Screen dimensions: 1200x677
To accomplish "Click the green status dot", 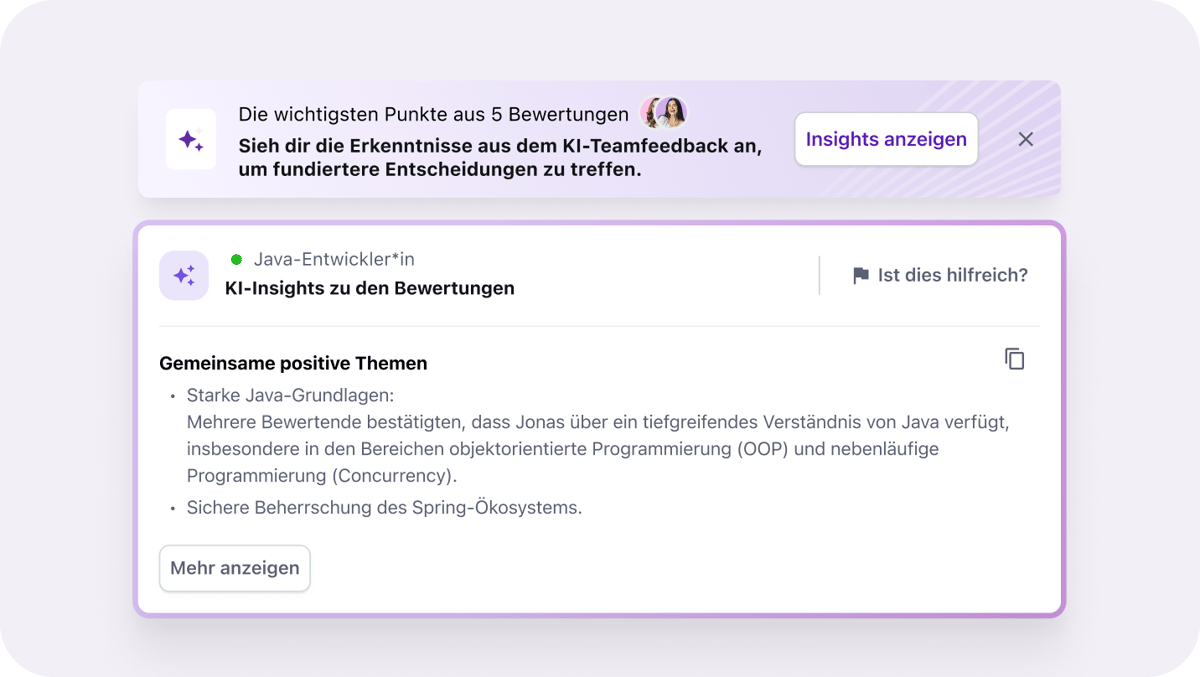I will pyautogui.click(x=237, y=259).
